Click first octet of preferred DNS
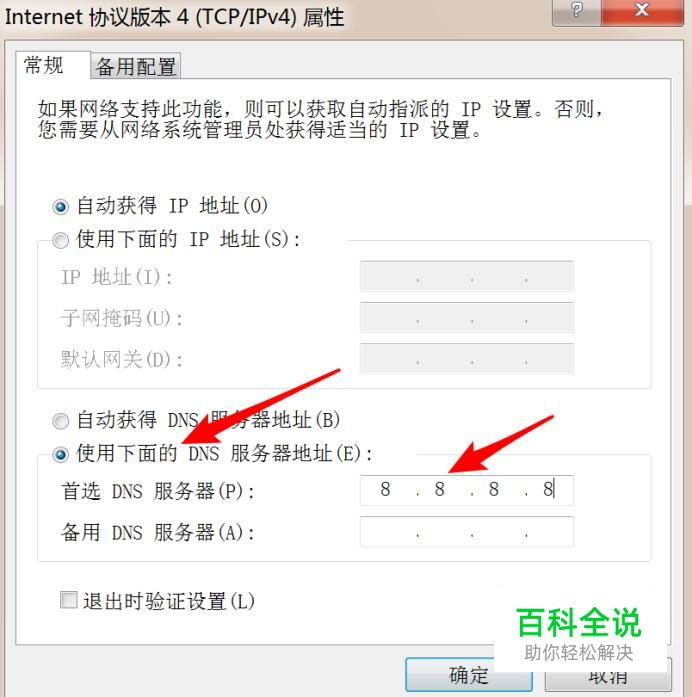 coord(385,489)
